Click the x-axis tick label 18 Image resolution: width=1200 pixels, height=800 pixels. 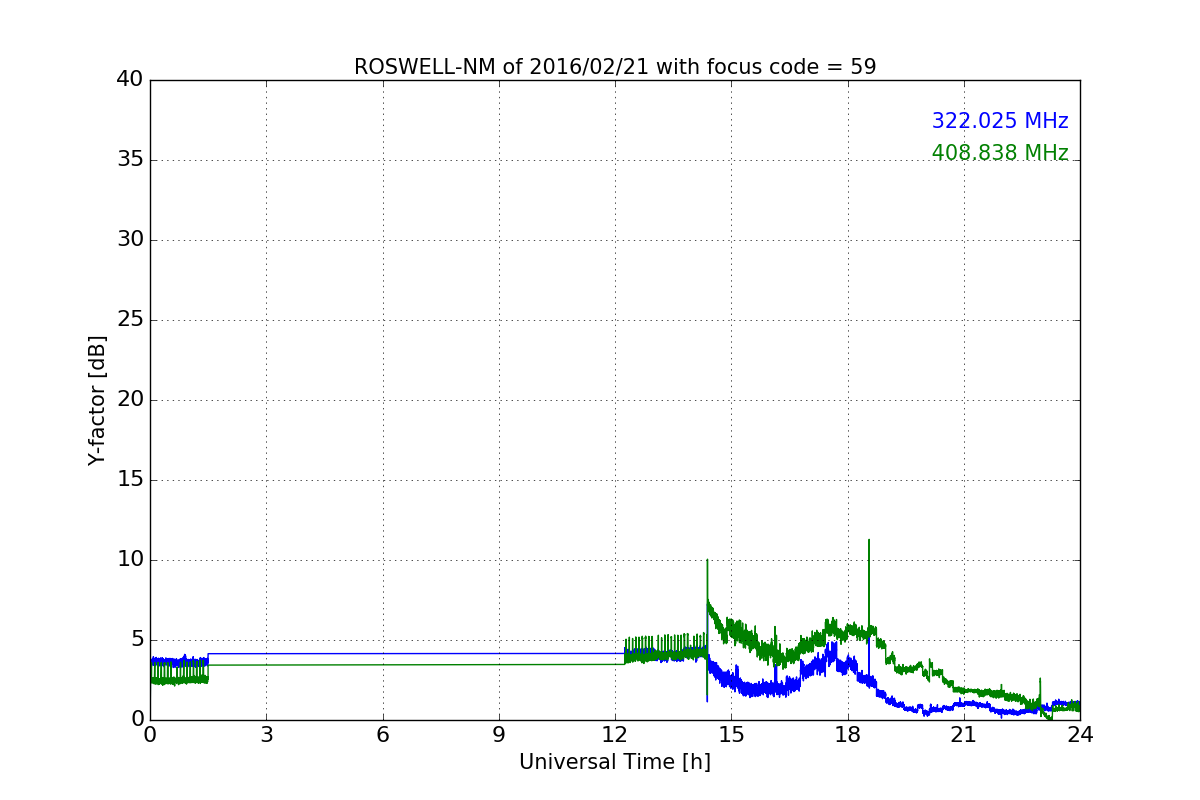tap(848, 734)
